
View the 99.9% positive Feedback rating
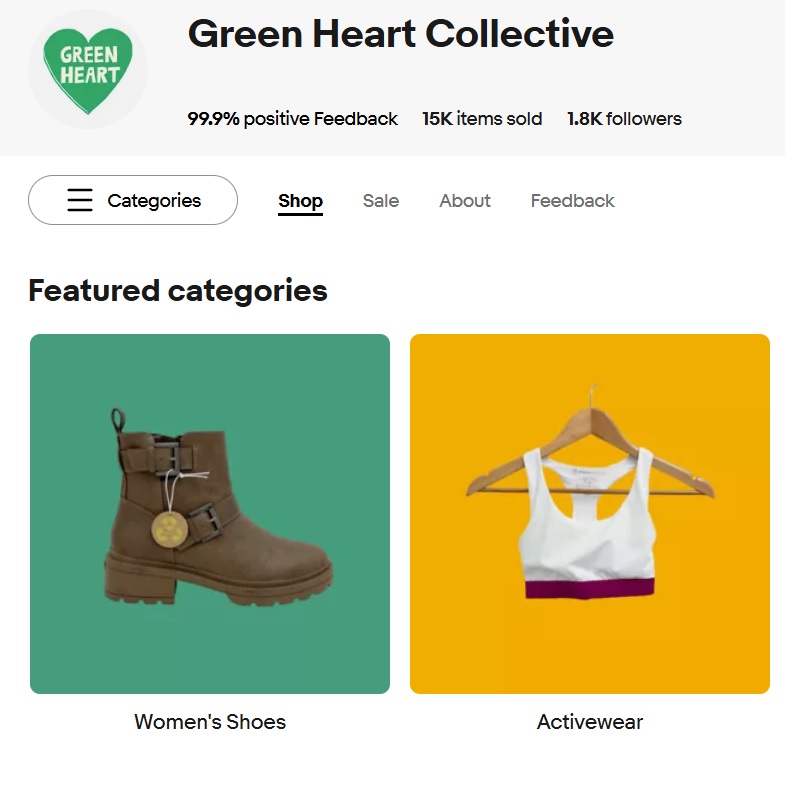coord(293,119)
